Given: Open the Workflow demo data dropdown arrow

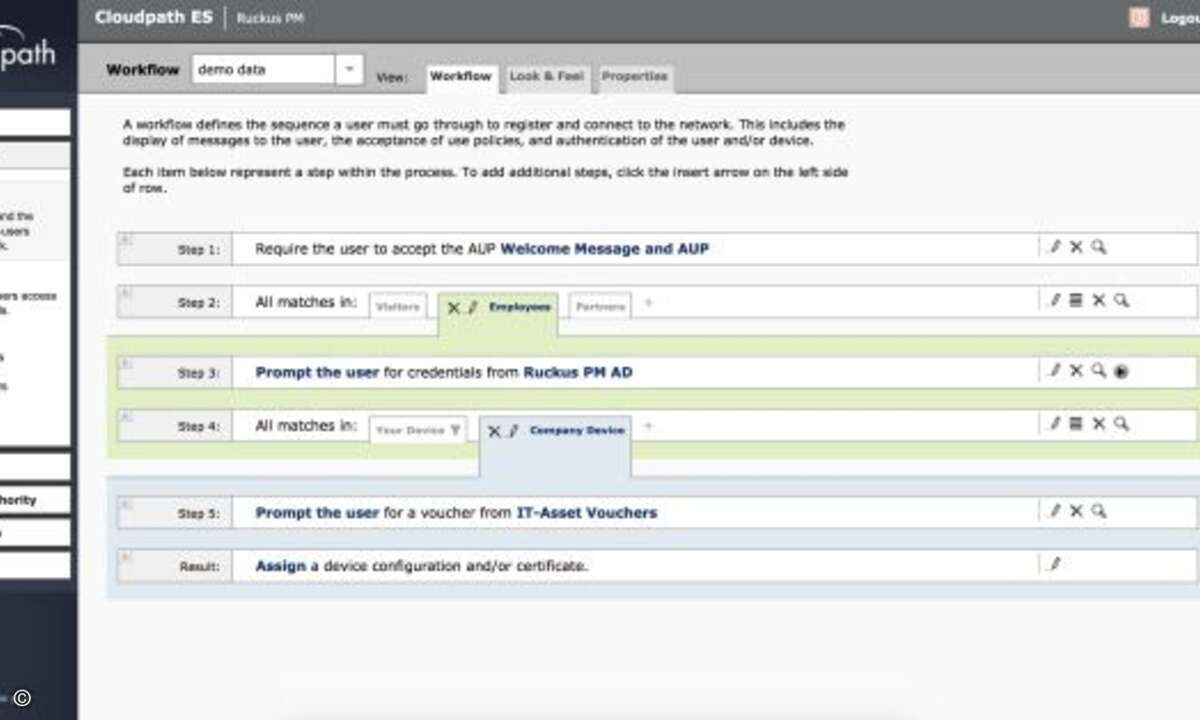Looking at the screenshot, I should [x=349, y=70].
